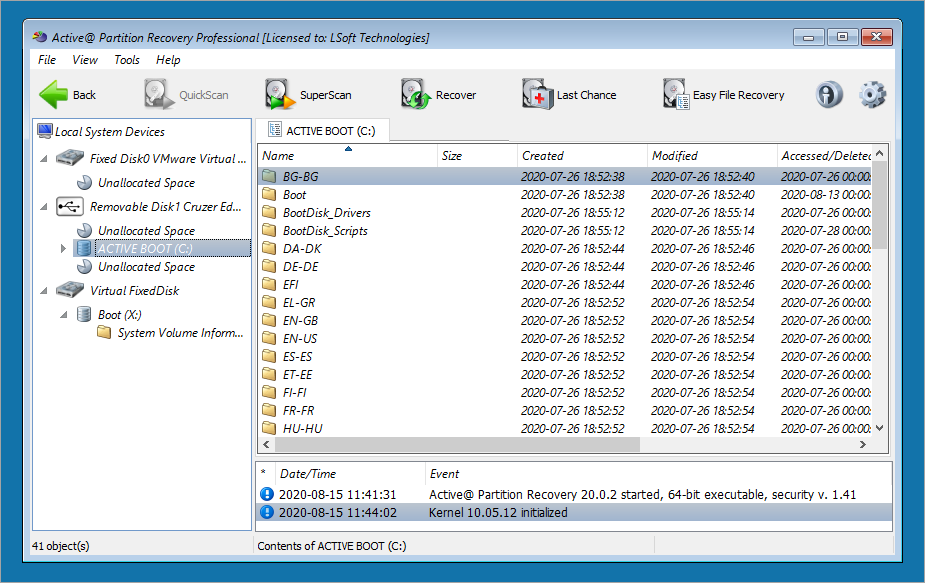Click the info icon of Kernel initialized event
925x583 pixels.
[x=267, y=512]
